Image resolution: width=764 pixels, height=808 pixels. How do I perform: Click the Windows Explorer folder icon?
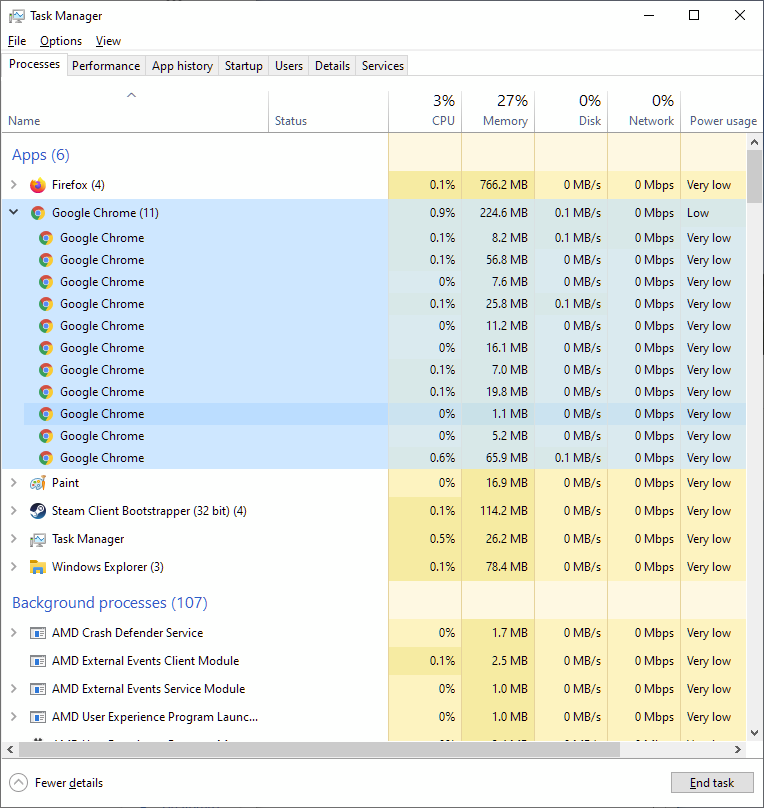point(38,567)
